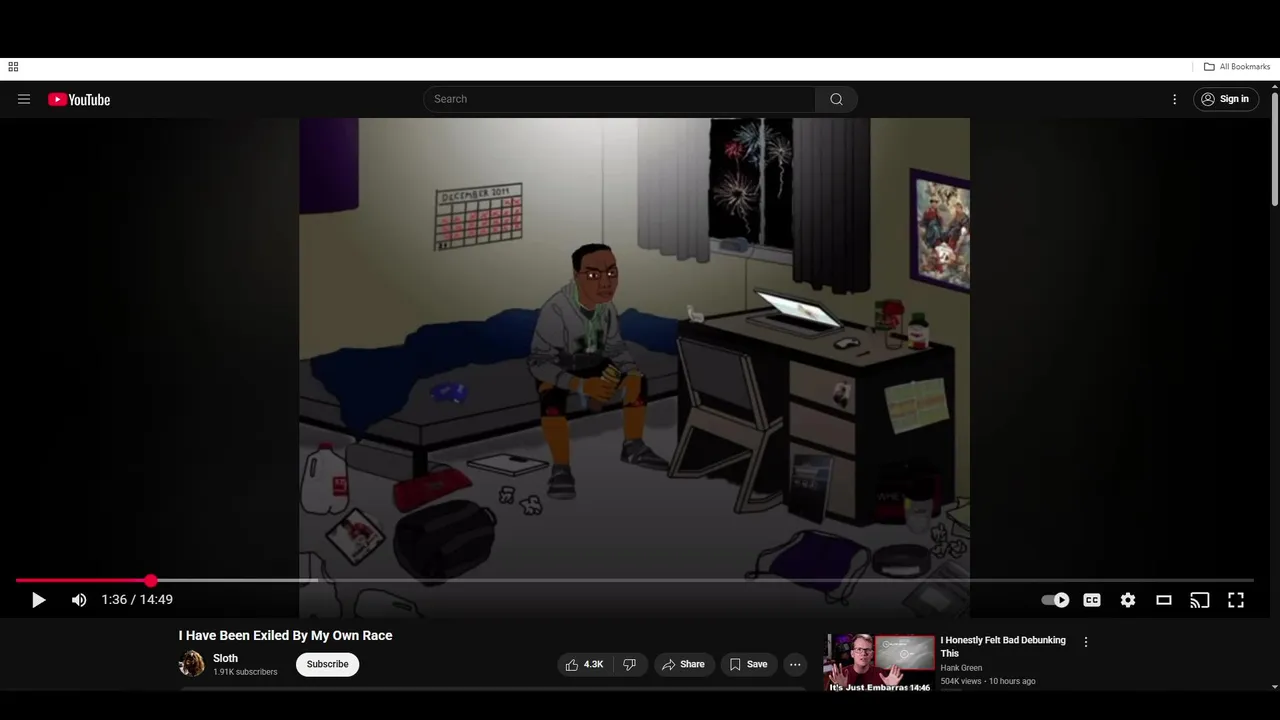Open more actions ellipsis next to Save

coord(795,664)
